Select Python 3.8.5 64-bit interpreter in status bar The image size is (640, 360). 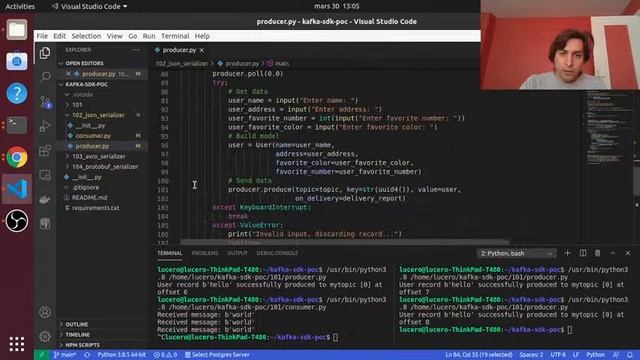pyautogui.click(x=121, y=355)
